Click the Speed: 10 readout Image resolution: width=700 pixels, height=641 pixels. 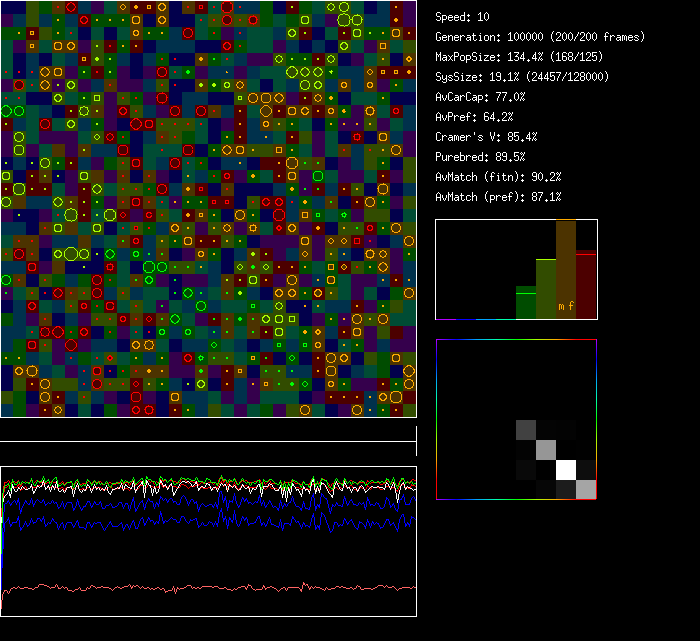(x=463, y=17)
